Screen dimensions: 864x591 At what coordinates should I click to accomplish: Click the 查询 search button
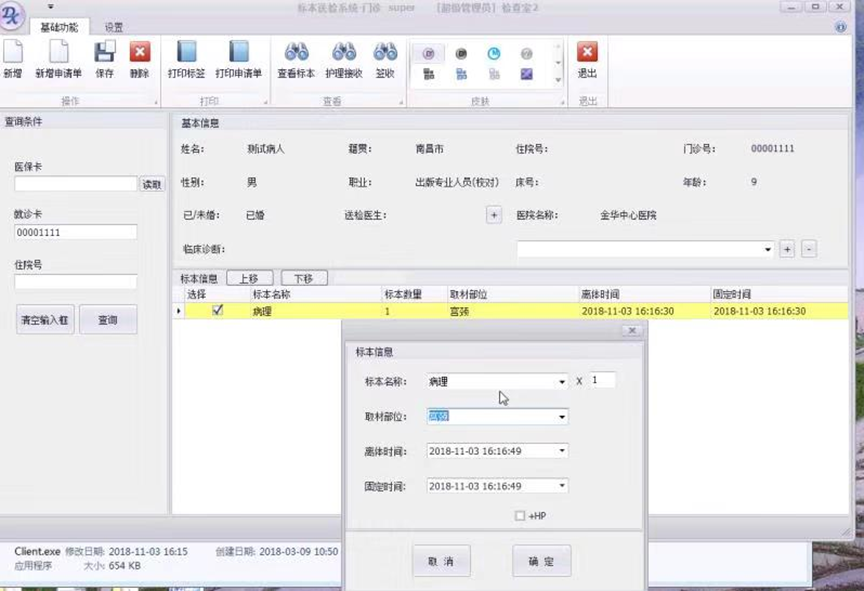pos(108,319)
